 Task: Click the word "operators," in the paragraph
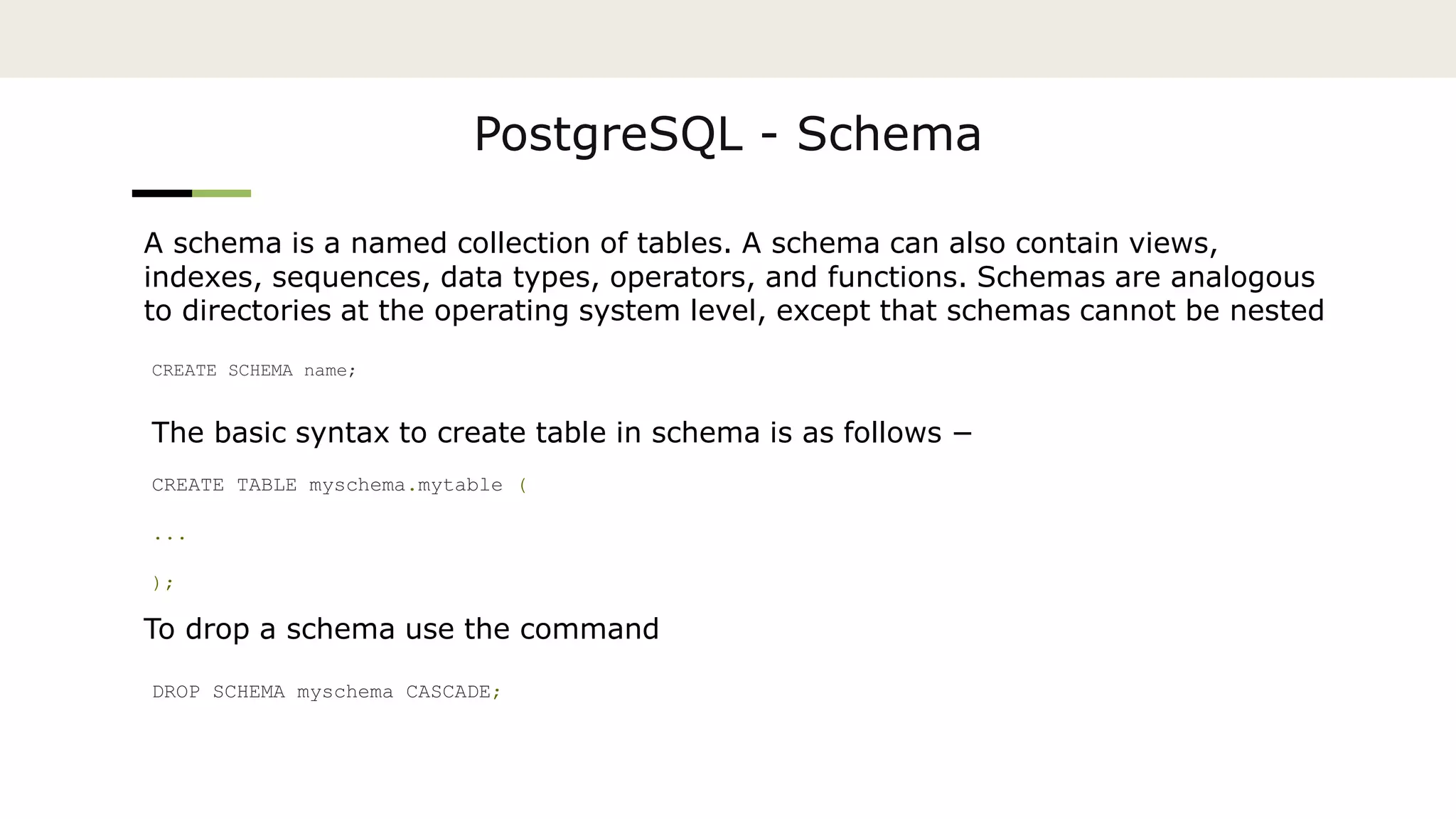tap(682, 277)
